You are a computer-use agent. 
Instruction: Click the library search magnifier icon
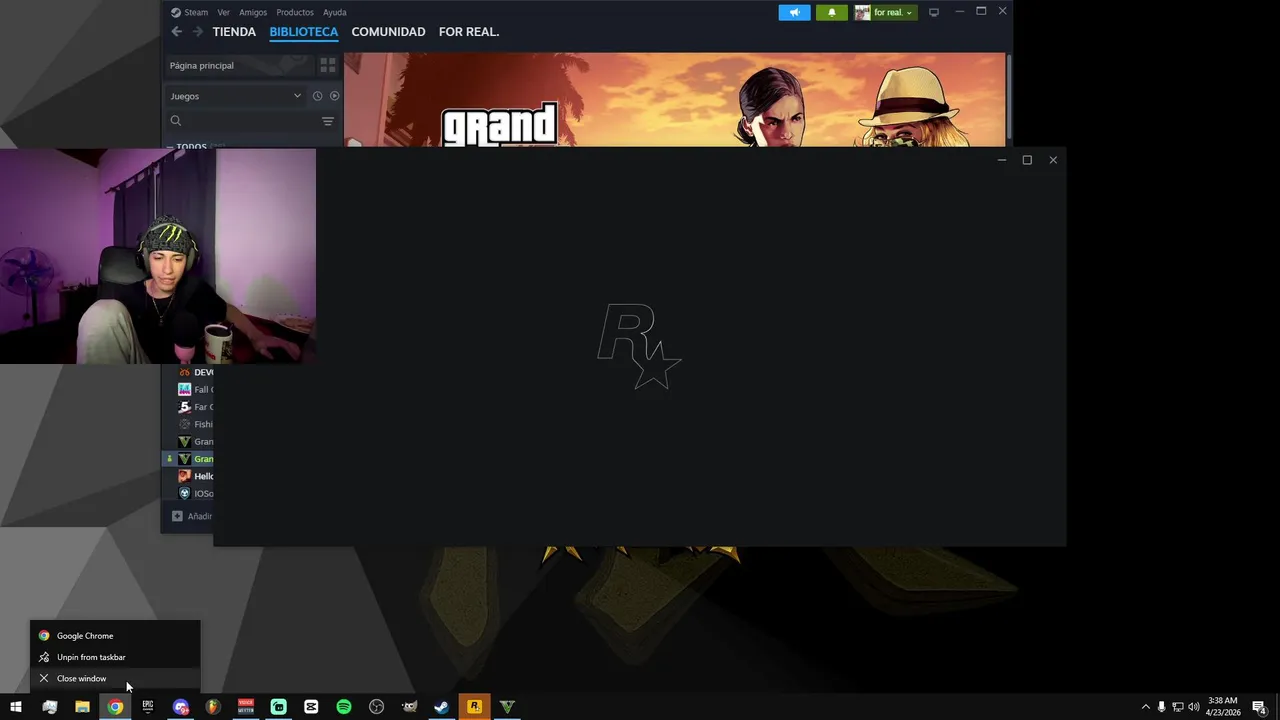pyautogui.click(x=176, y=121)
